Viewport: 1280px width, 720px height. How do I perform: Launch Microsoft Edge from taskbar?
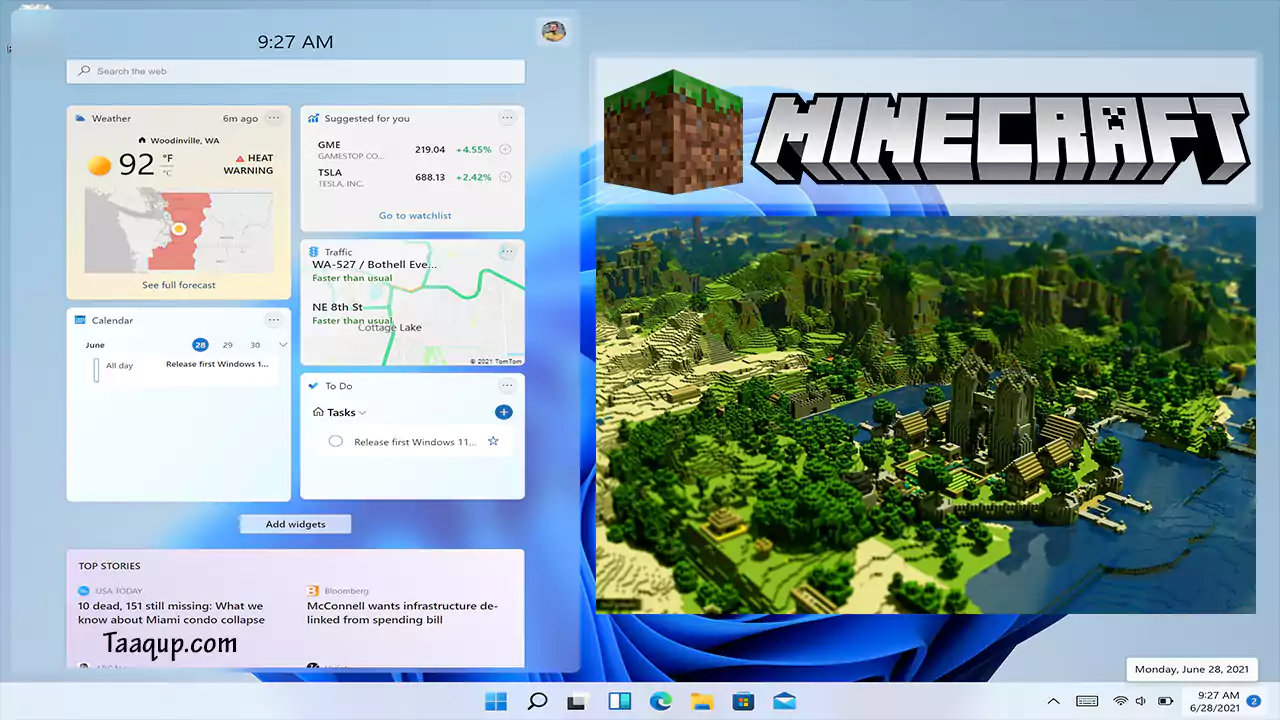661,701
